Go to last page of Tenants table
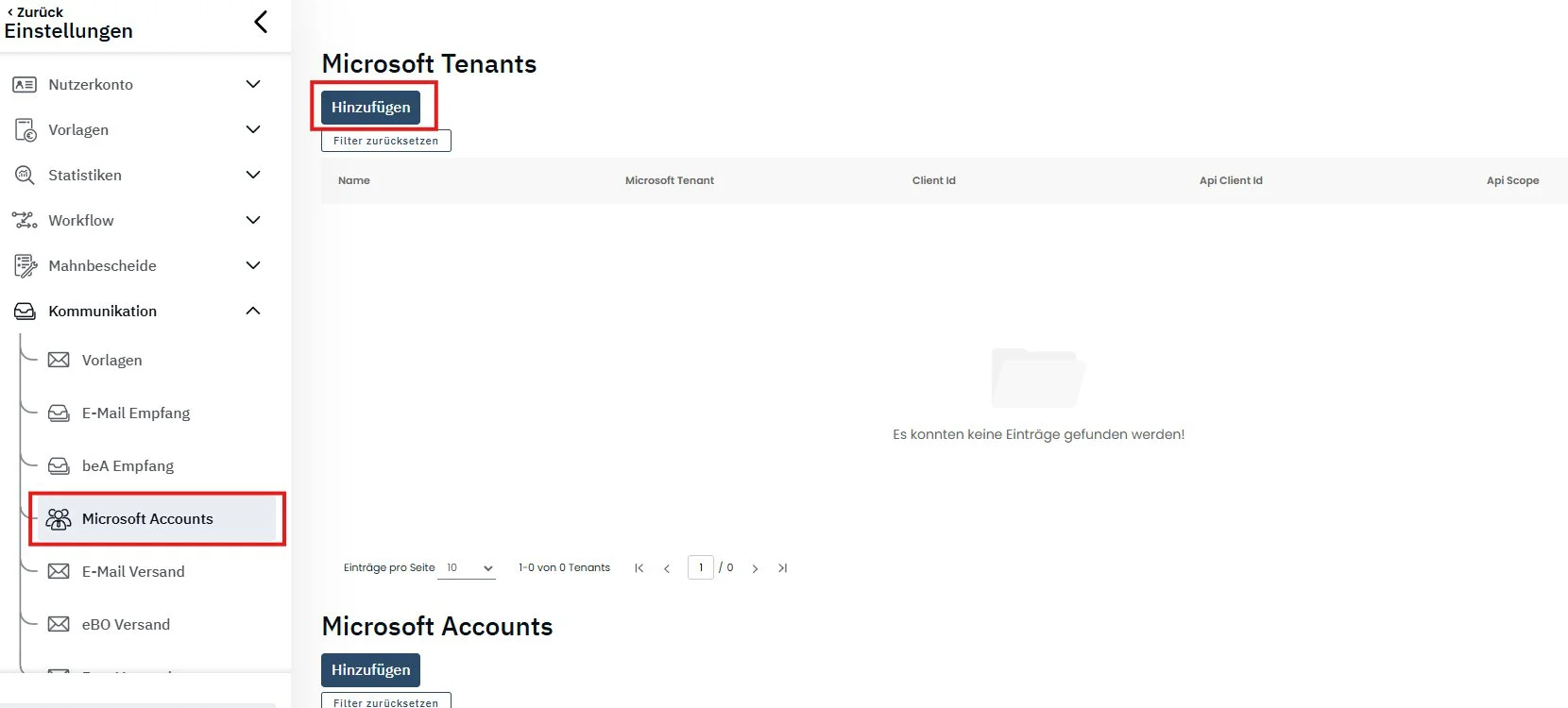The height and width of the screenshot is (708, 1568). (x=782, y=568)
